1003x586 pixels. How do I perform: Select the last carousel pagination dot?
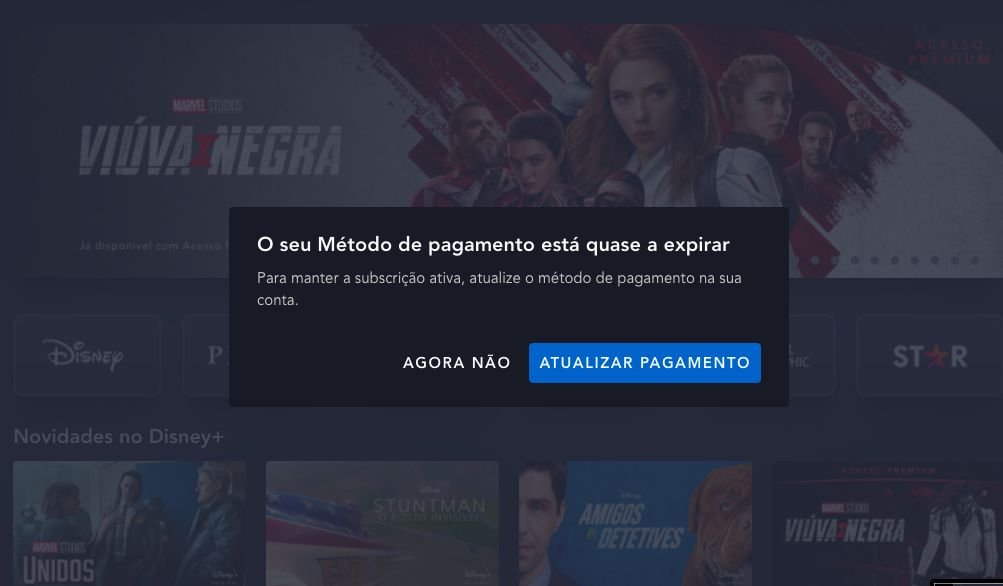point(975,260)
